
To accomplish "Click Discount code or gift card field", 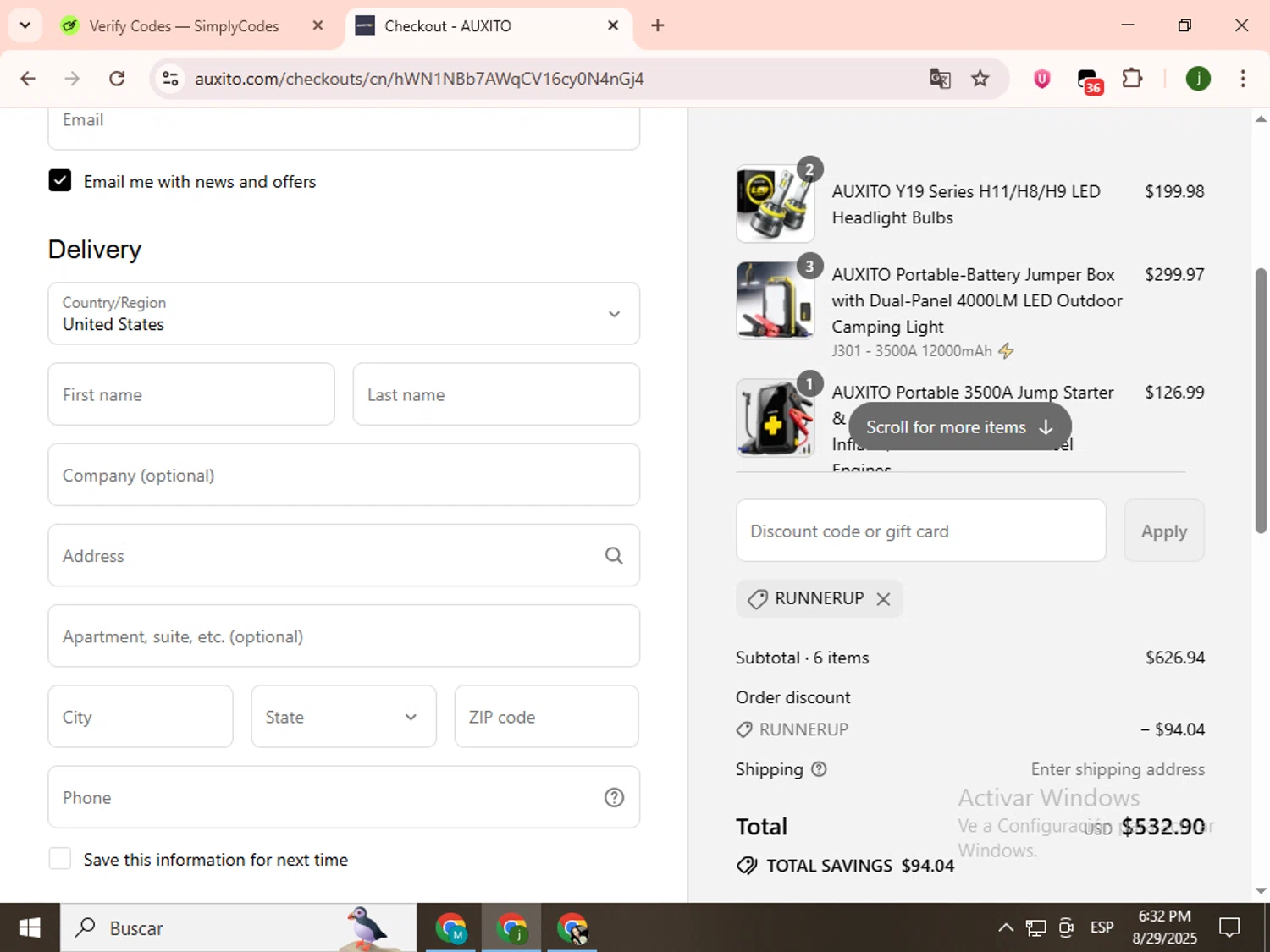I will pyautogui.click(x=921, y=531).
